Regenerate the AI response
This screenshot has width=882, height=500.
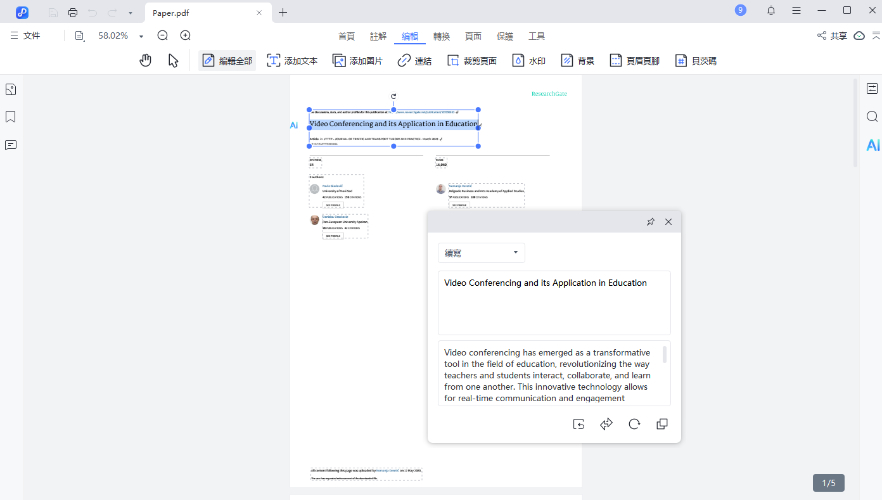tap(633, 424)
